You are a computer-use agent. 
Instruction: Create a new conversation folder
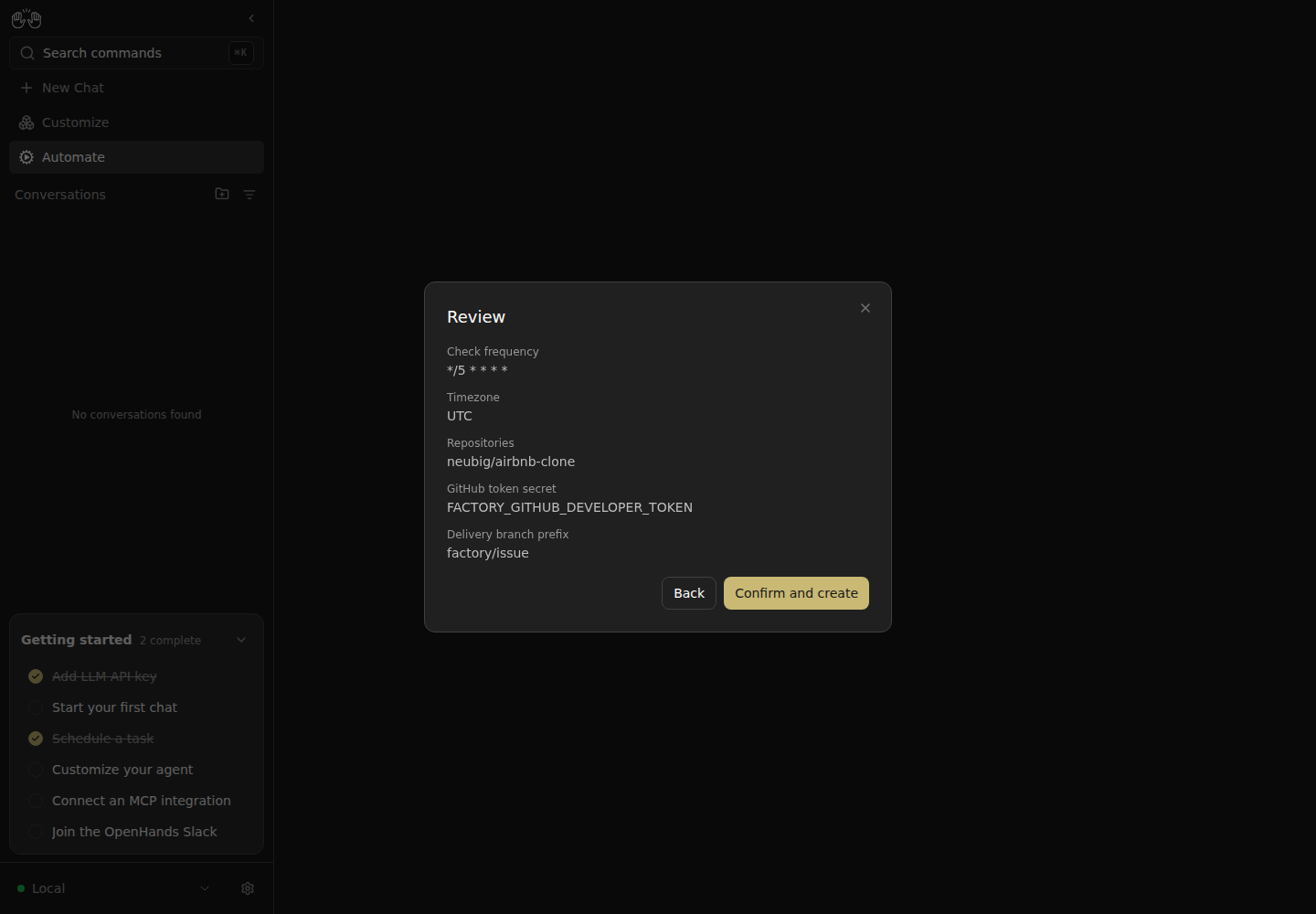click(x=222, y=194)
